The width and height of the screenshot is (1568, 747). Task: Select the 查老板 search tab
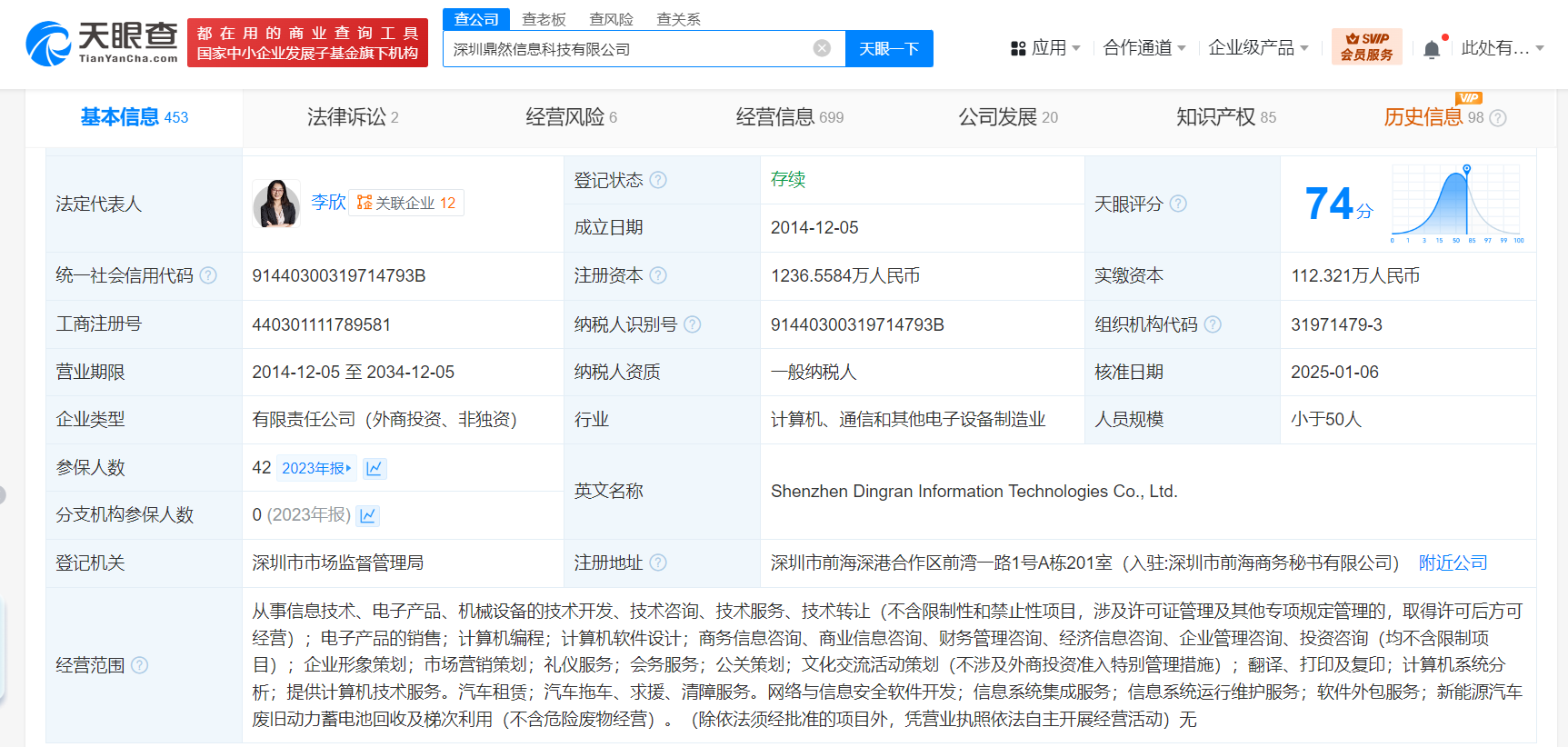coord(544,19)
